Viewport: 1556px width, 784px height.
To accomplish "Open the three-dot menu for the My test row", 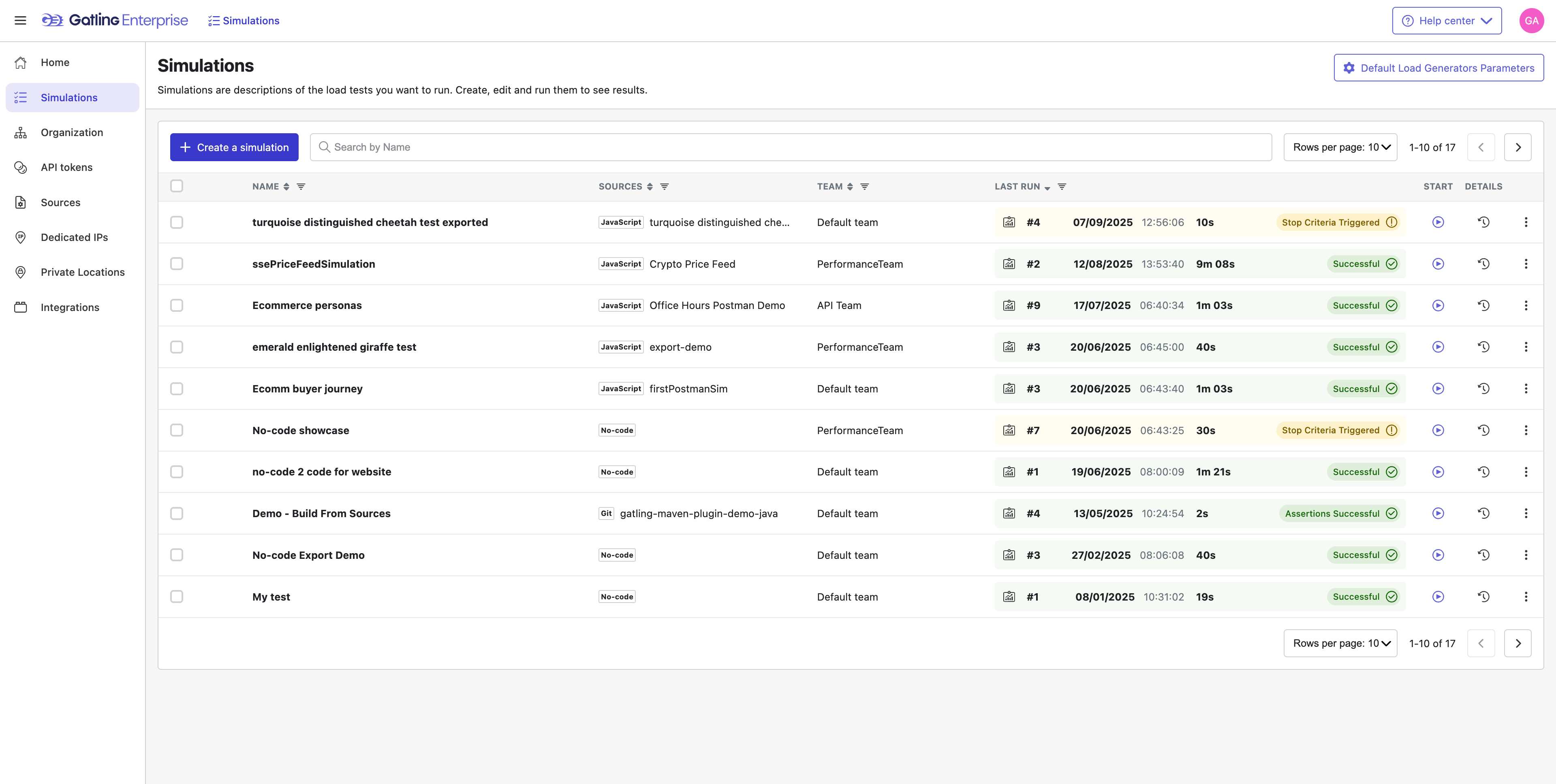I will pyautogui.click(x=1525, y=596).
